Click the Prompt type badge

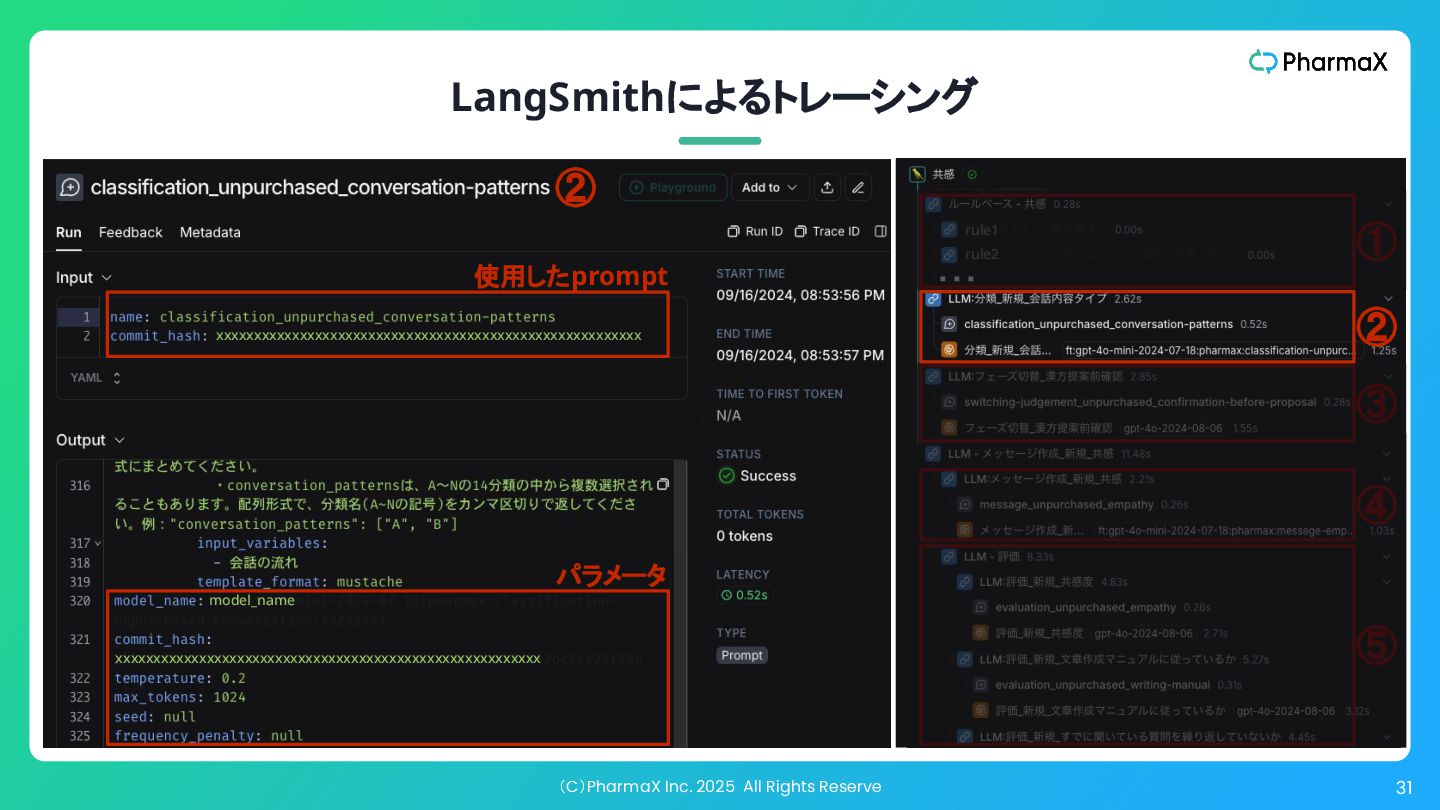741,655
